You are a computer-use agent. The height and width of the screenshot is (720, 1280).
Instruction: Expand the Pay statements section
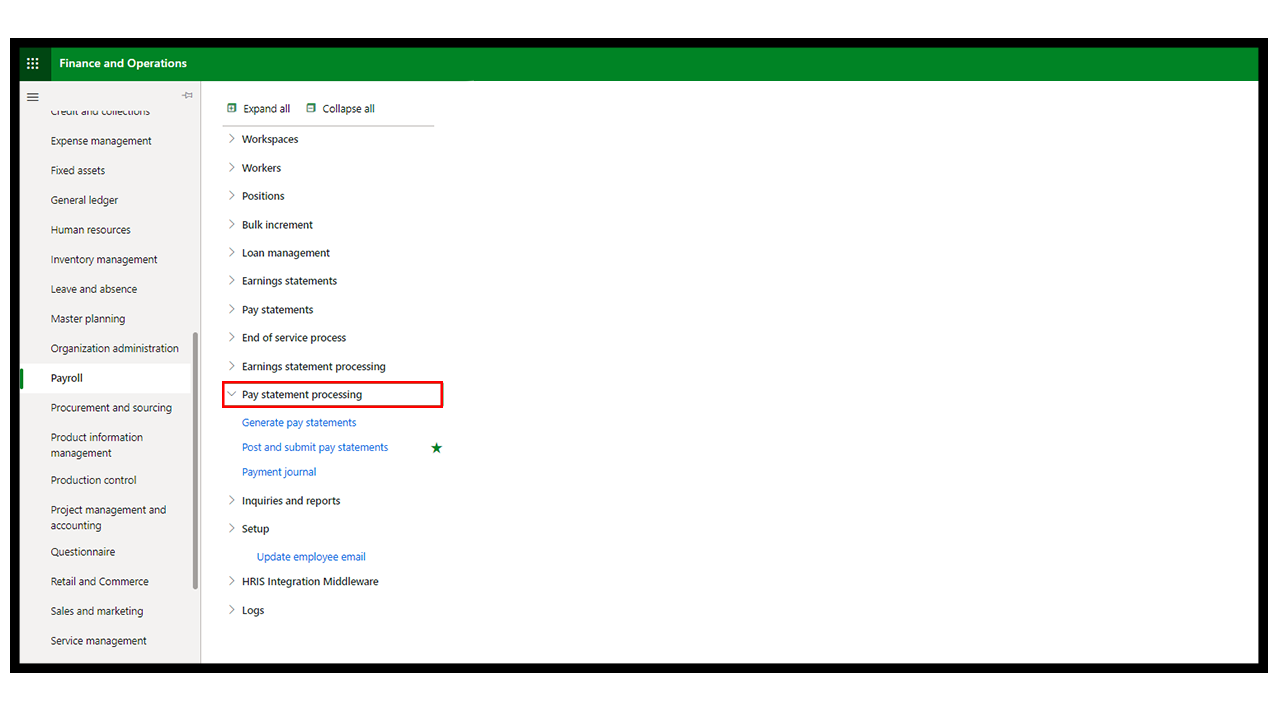[x=232, y=310]
